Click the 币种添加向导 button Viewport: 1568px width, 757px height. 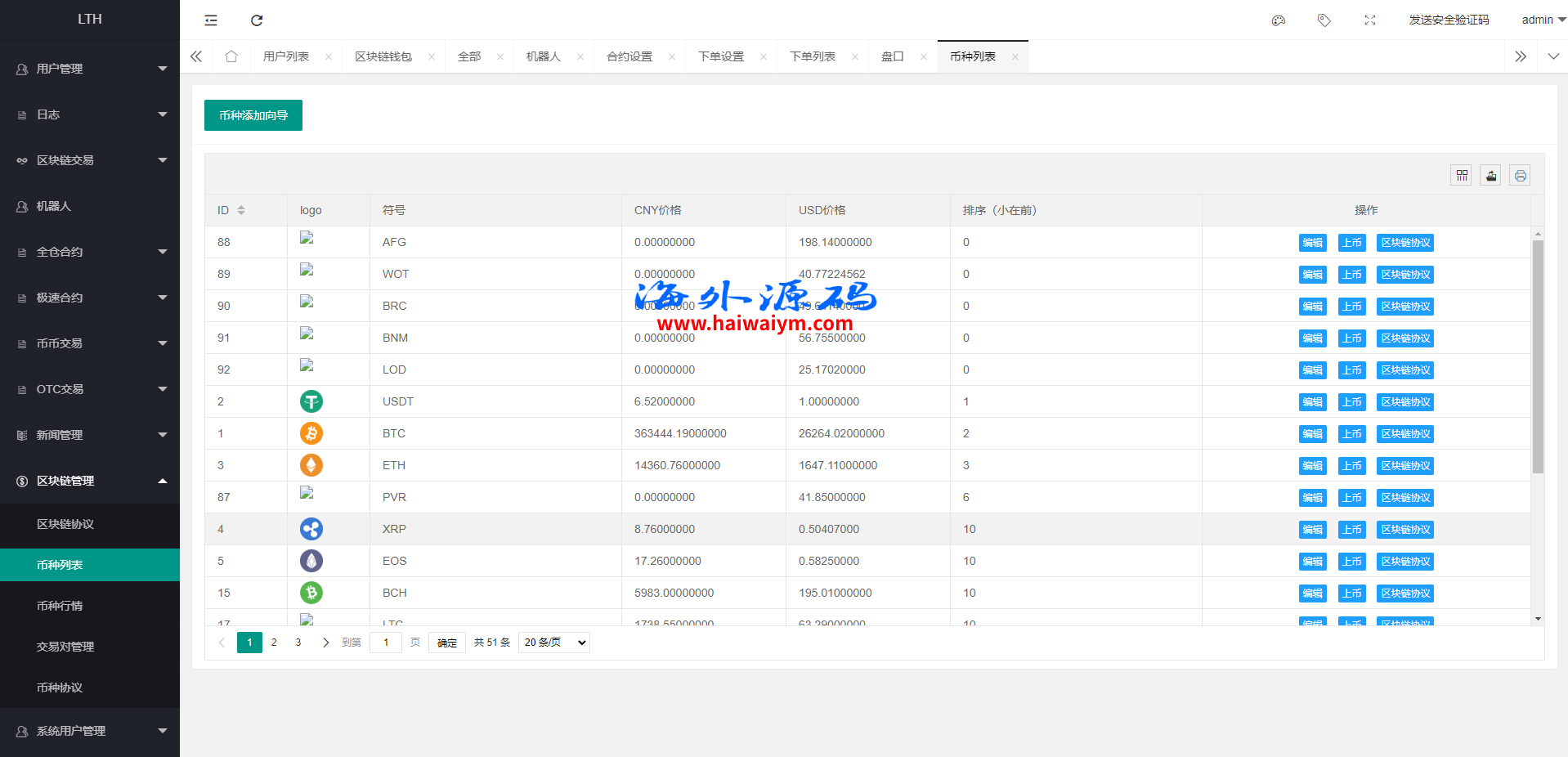pos(253,115)
